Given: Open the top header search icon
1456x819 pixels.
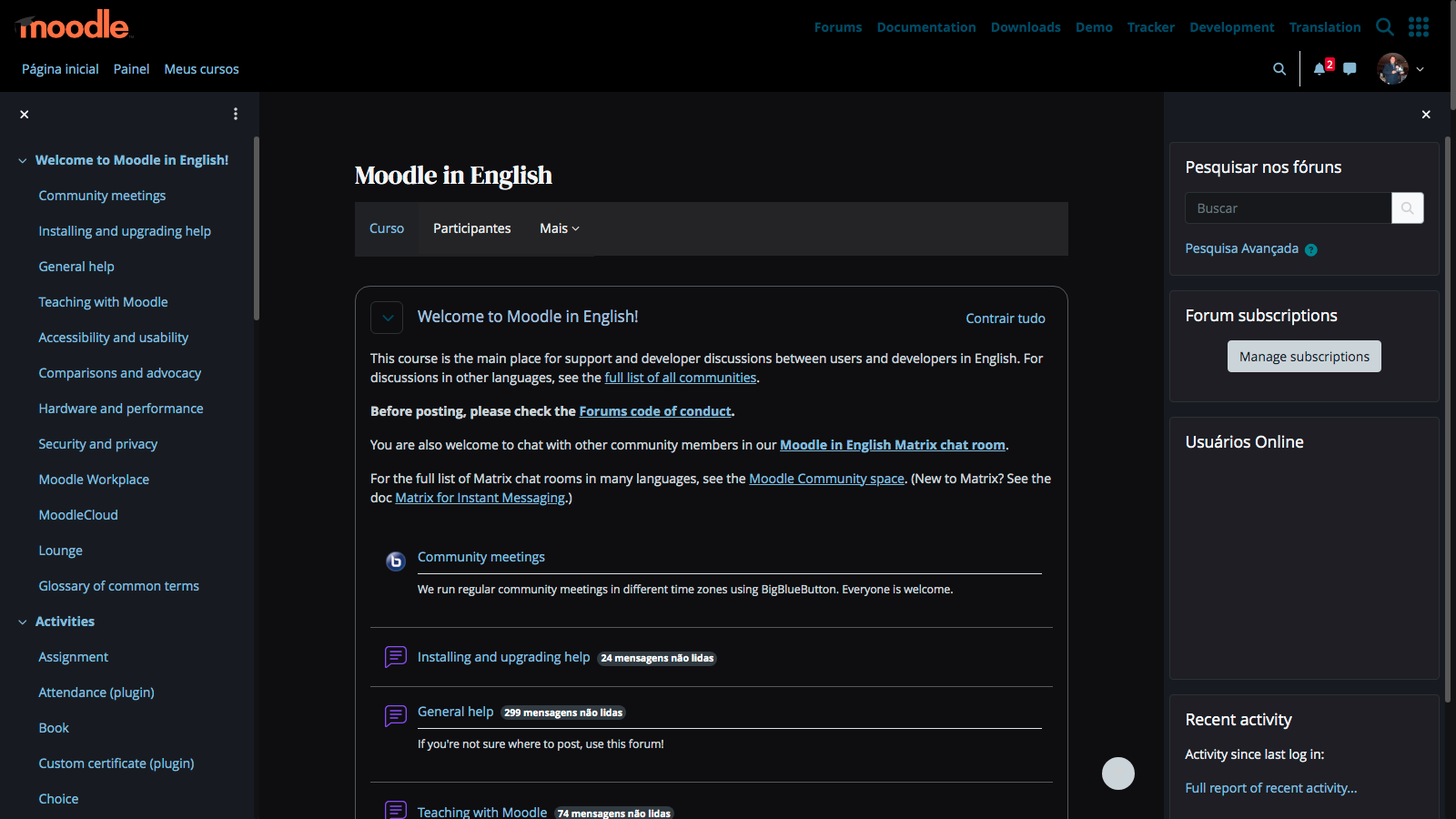Looking at the screenshot, I should pos(1385,27).
